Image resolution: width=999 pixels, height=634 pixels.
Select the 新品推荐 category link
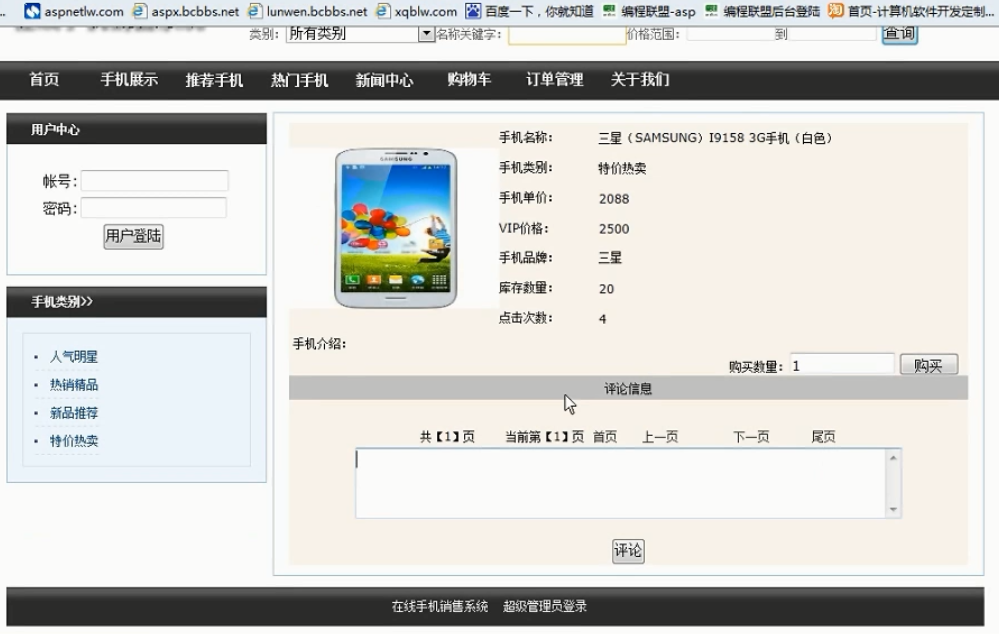point(74,413)
